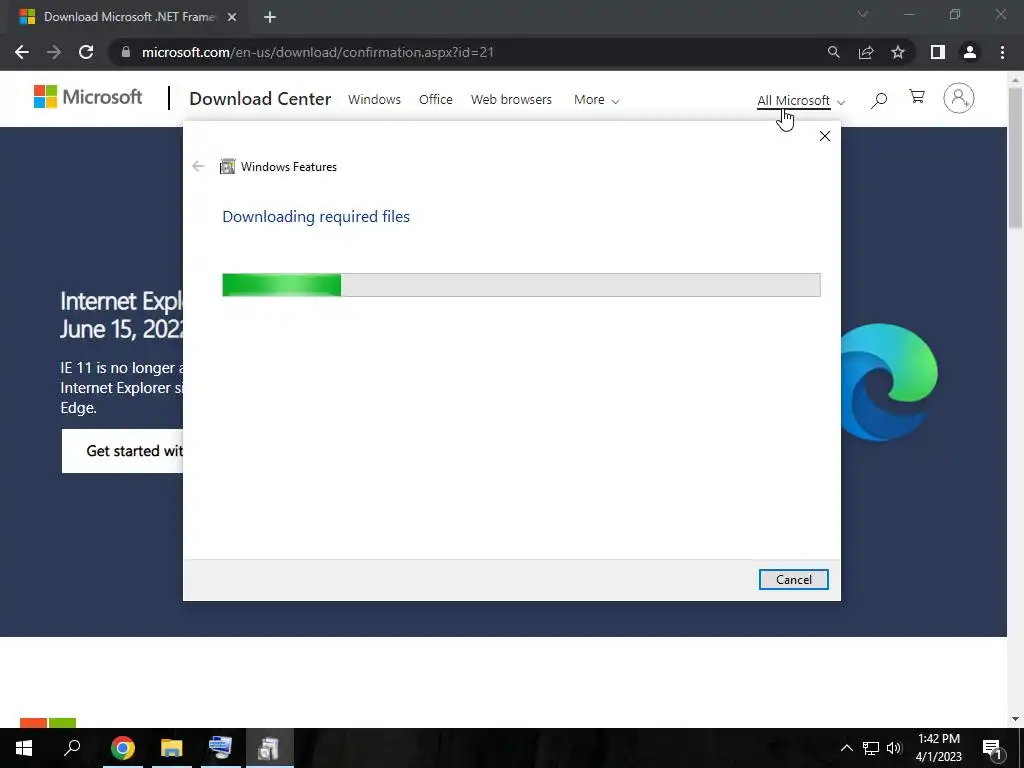1024x768 pixels.
Task: Expand the More dropdown
Action: coord(596,100)
